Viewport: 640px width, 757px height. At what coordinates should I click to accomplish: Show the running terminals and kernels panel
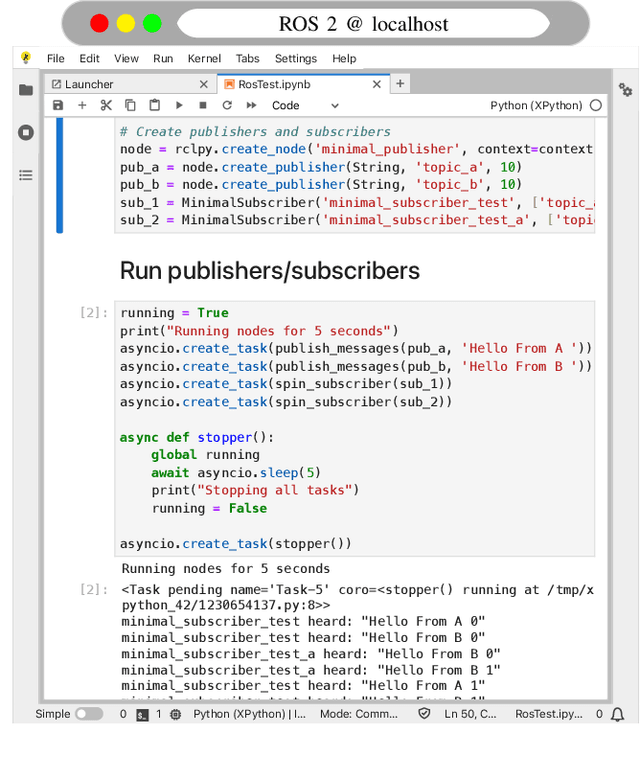[x=26, y=132]
